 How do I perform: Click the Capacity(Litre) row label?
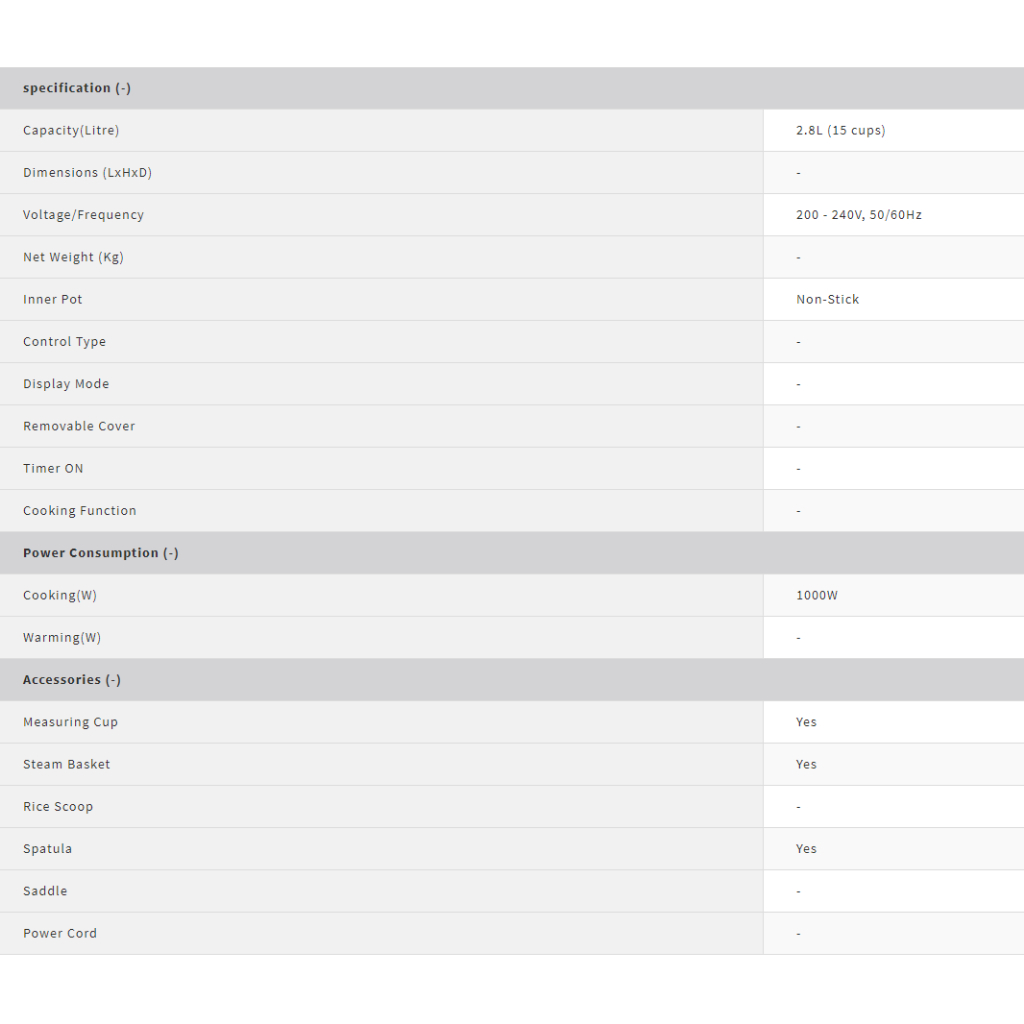point(71,131)
